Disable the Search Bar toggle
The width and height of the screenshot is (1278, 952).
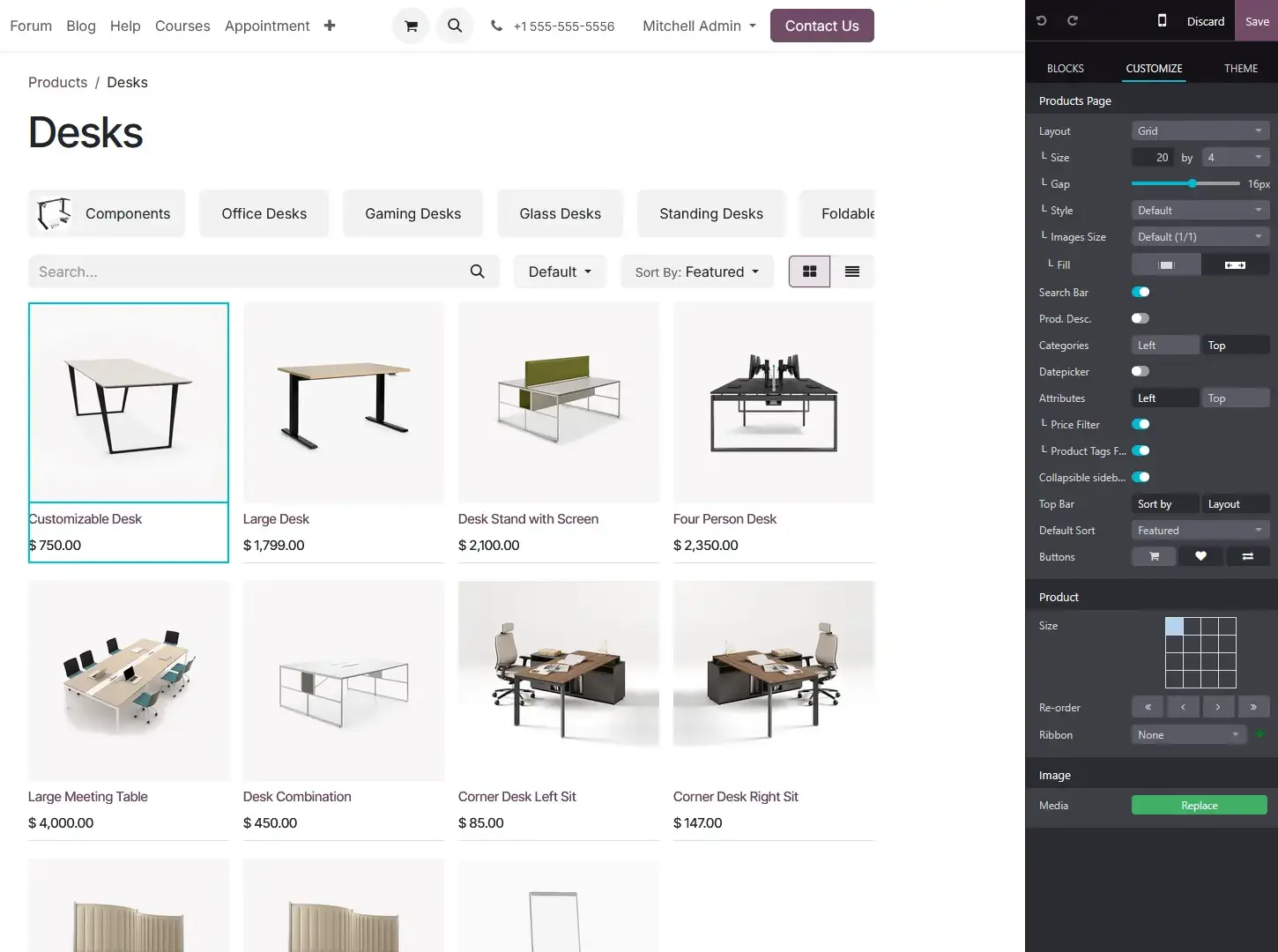coord(1141,292)
